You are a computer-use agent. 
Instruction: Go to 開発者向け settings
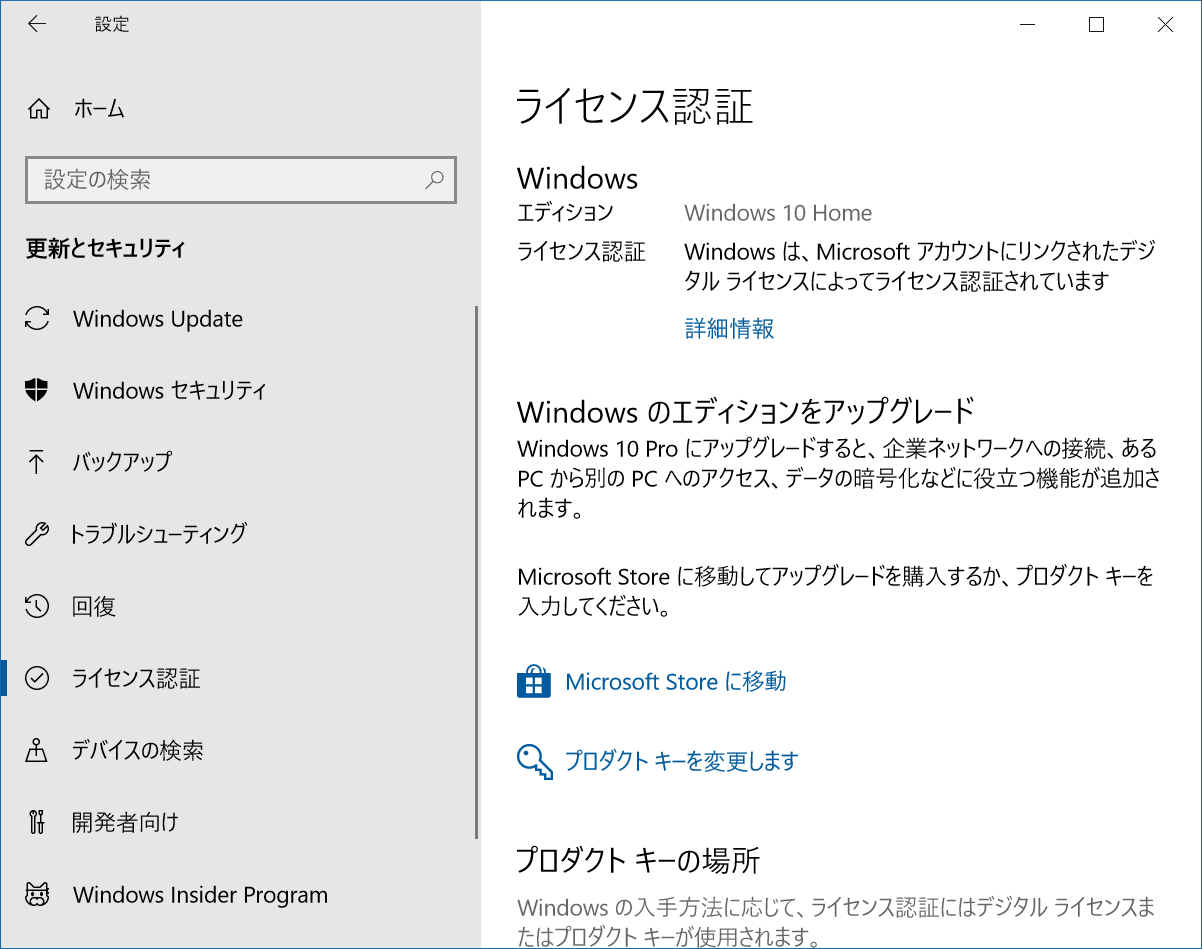pyautogui.click(x=240, y=822)
